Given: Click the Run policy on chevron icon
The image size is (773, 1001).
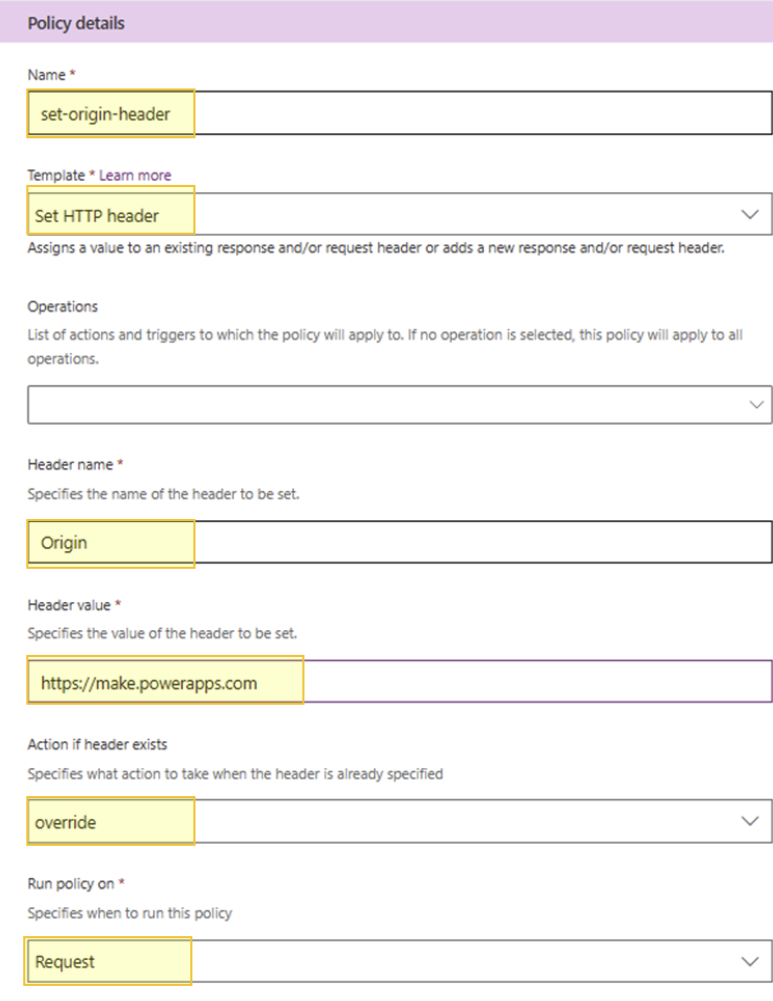Looking at the screenshot, I should pos(752,960).
